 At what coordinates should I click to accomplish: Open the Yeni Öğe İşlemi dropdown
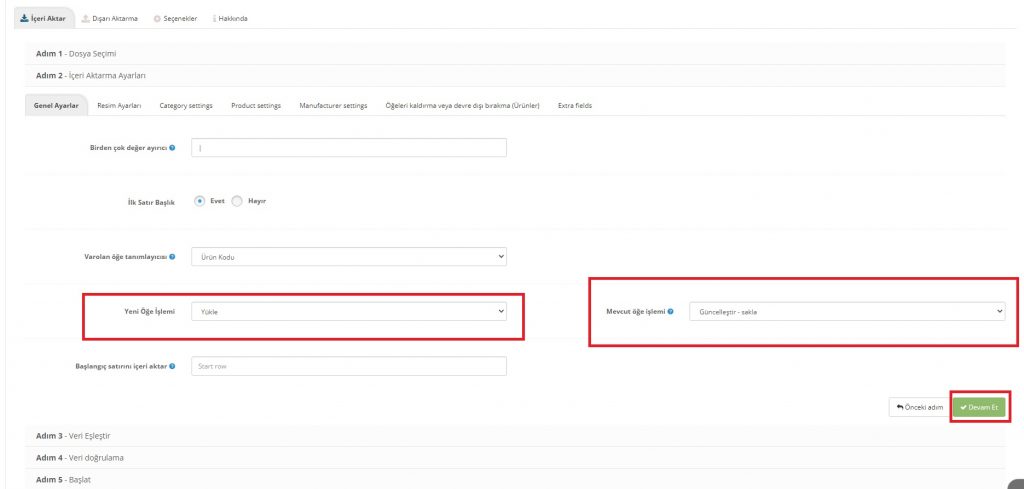tap(349, 311)
